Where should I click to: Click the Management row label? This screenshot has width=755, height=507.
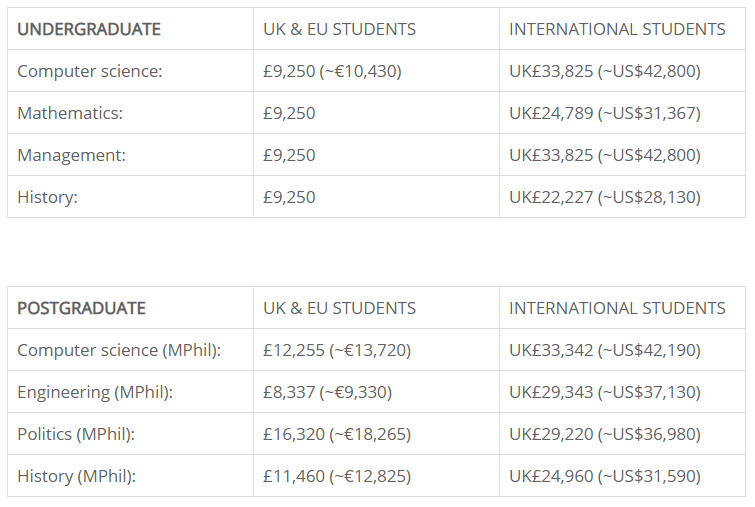[72, 155]
